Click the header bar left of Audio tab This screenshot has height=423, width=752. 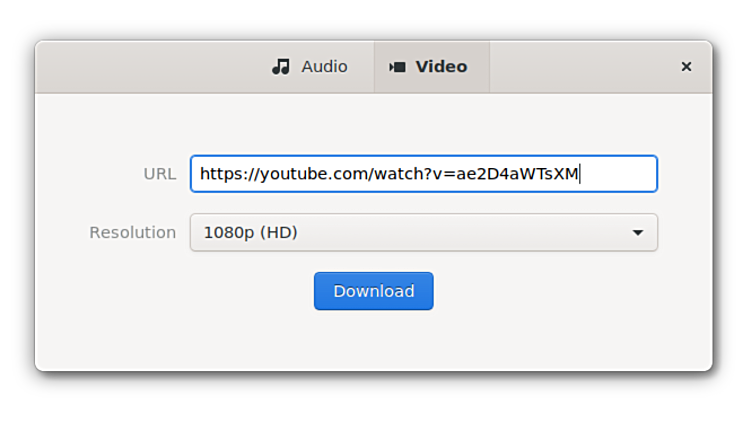(150, 67)
